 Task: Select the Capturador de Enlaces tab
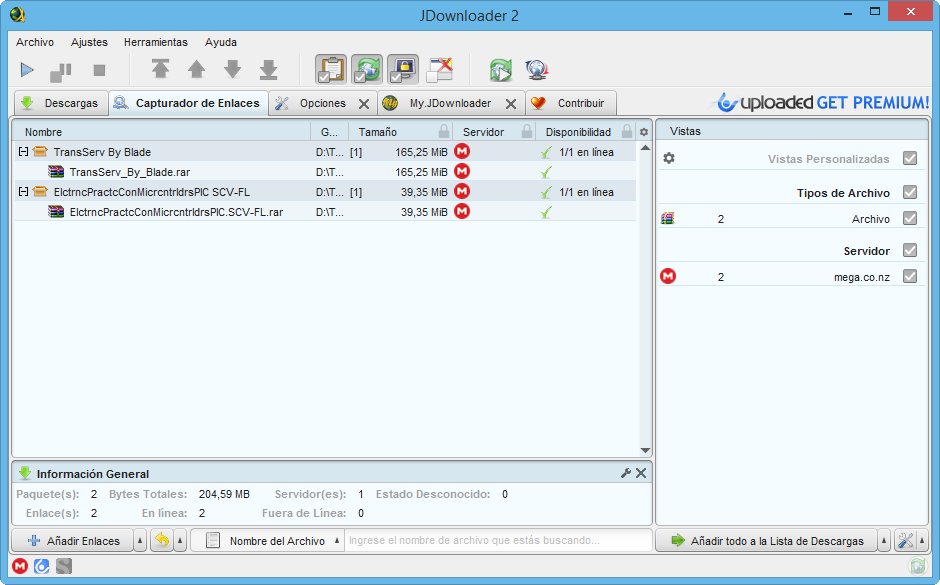click(188, 103)
